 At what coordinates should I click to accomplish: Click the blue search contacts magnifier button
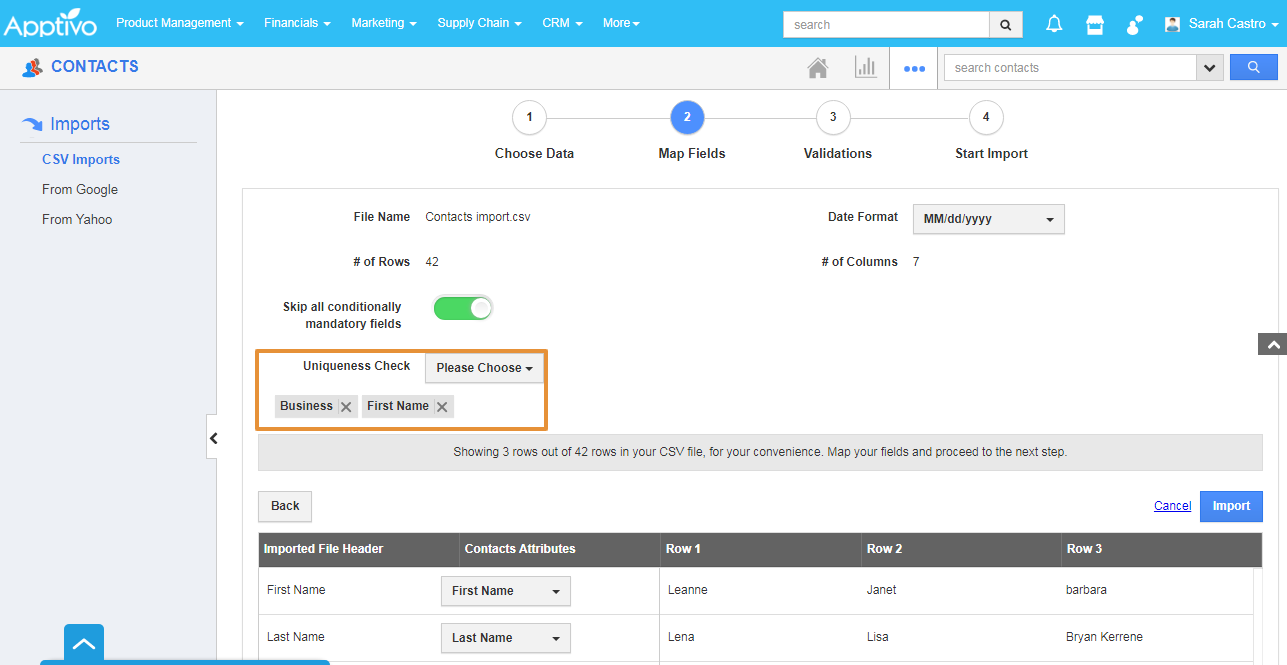coord(1254,67)
